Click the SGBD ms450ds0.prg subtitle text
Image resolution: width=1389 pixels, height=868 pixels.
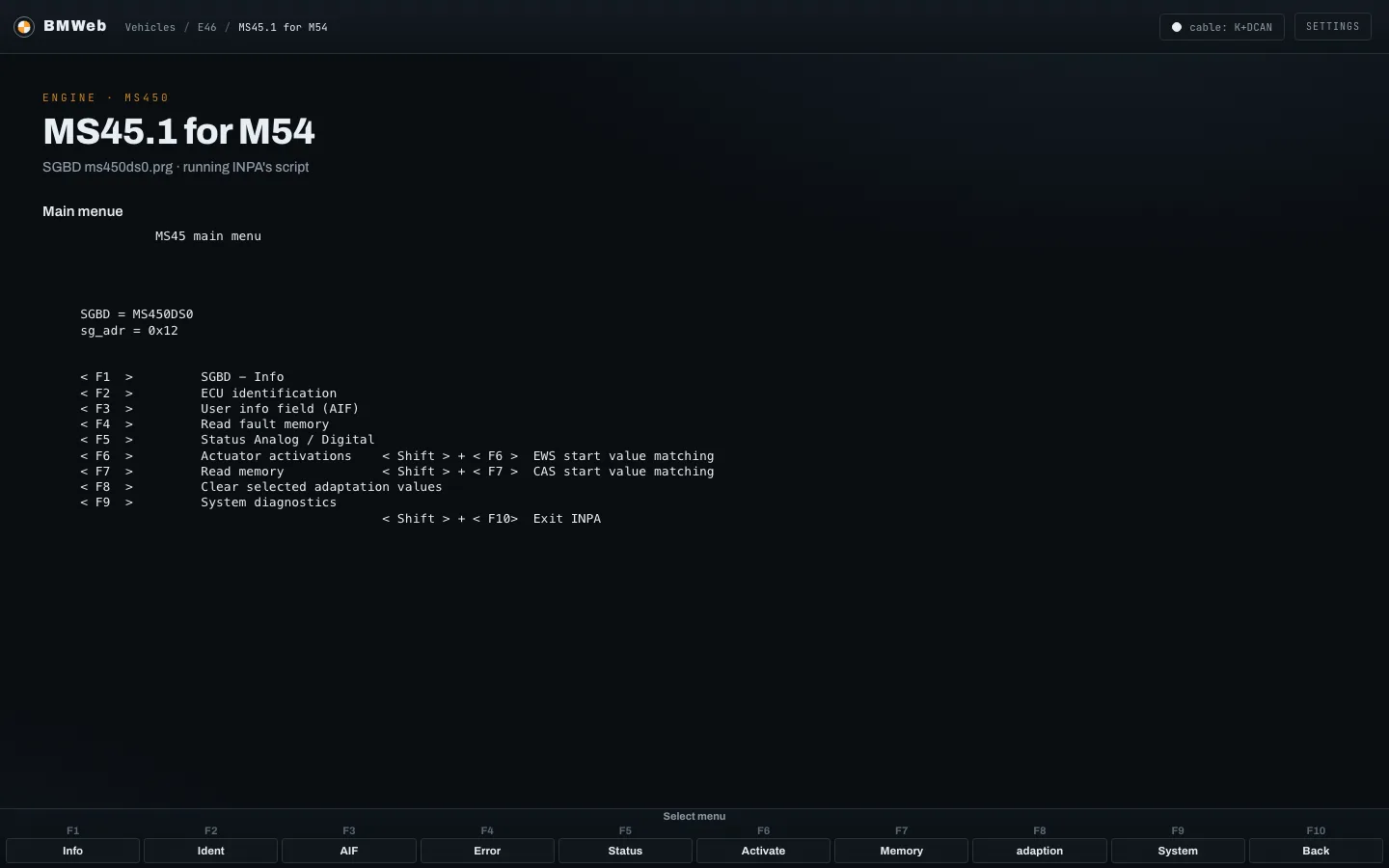point(176,167)
